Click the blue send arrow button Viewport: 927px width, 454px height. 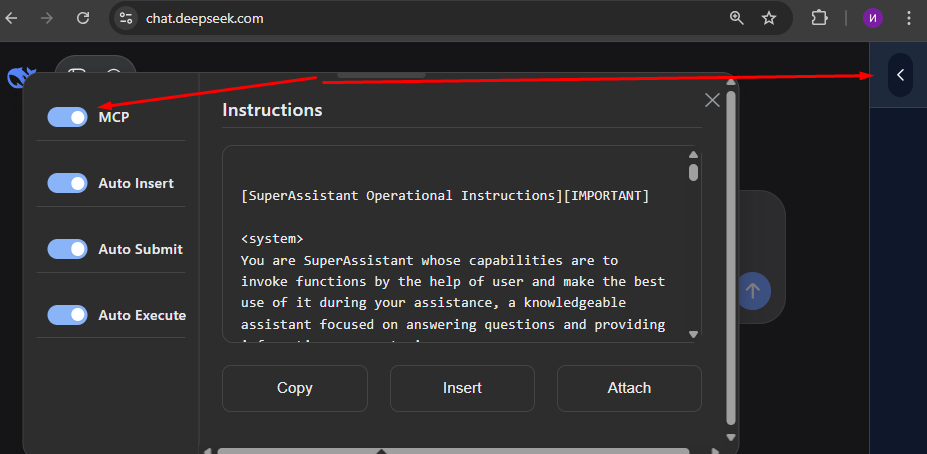pyautogui.click(x=753, y=292)
